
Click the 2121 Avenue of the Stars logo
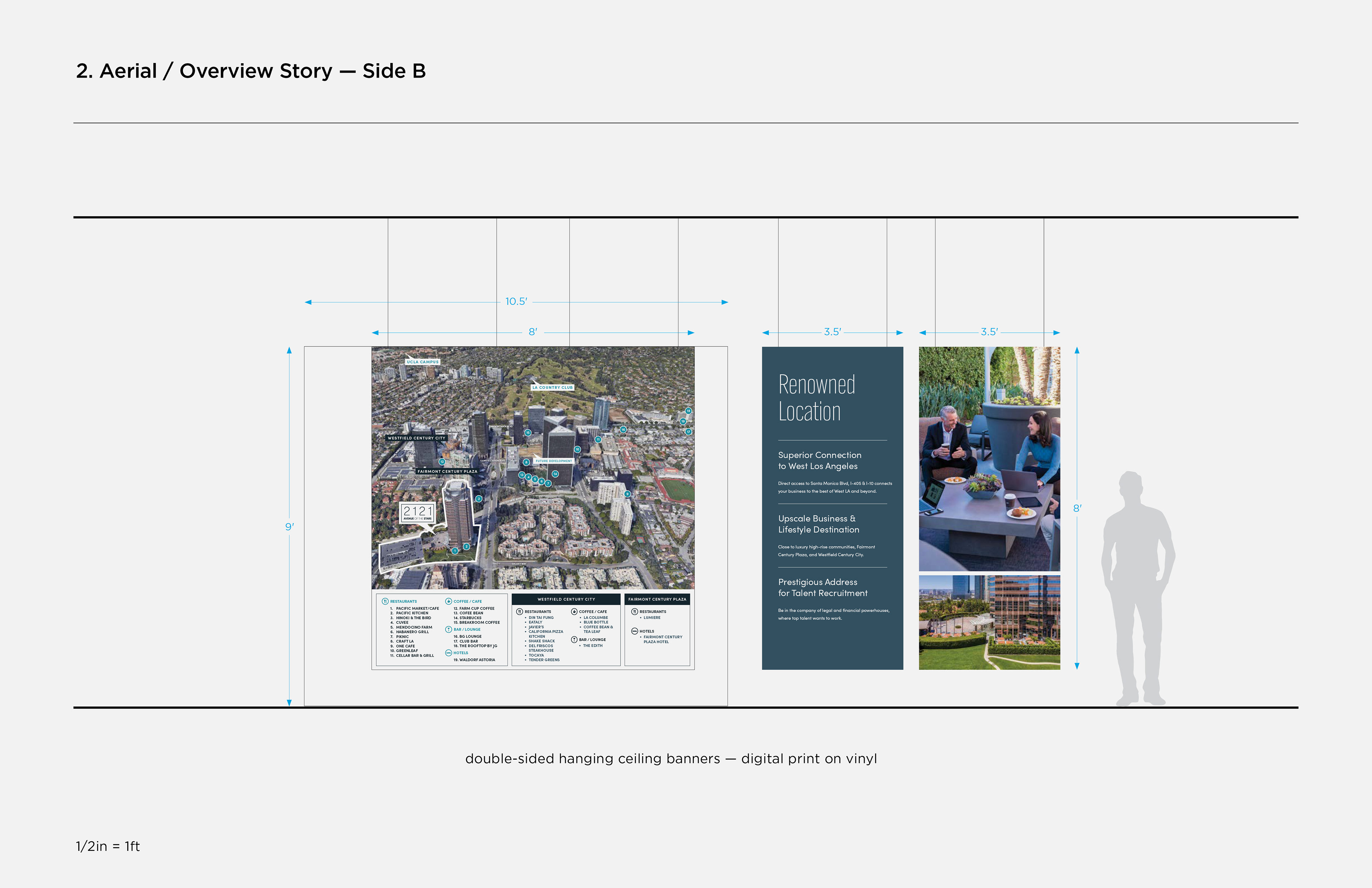pyautogui.click(x=417, y=513)
